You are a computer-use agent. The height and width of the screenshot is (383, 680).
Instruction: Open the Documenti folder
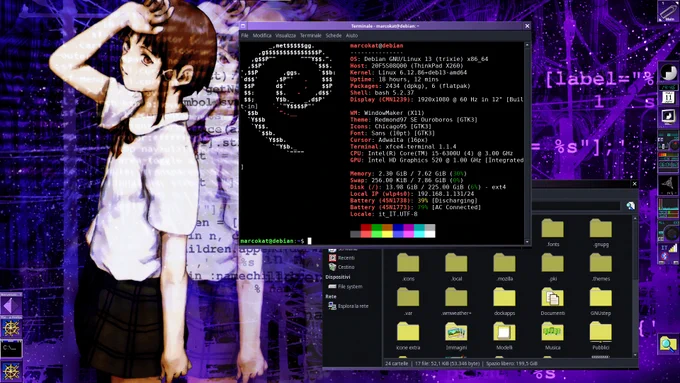(x=552, y=301)
